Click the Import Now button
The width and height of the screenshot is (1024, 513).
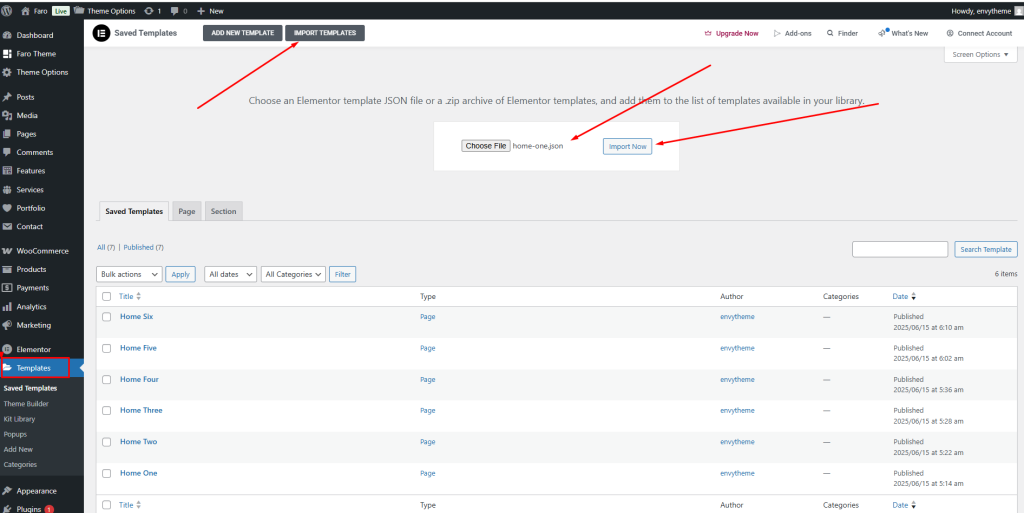(x=628, y=146)
